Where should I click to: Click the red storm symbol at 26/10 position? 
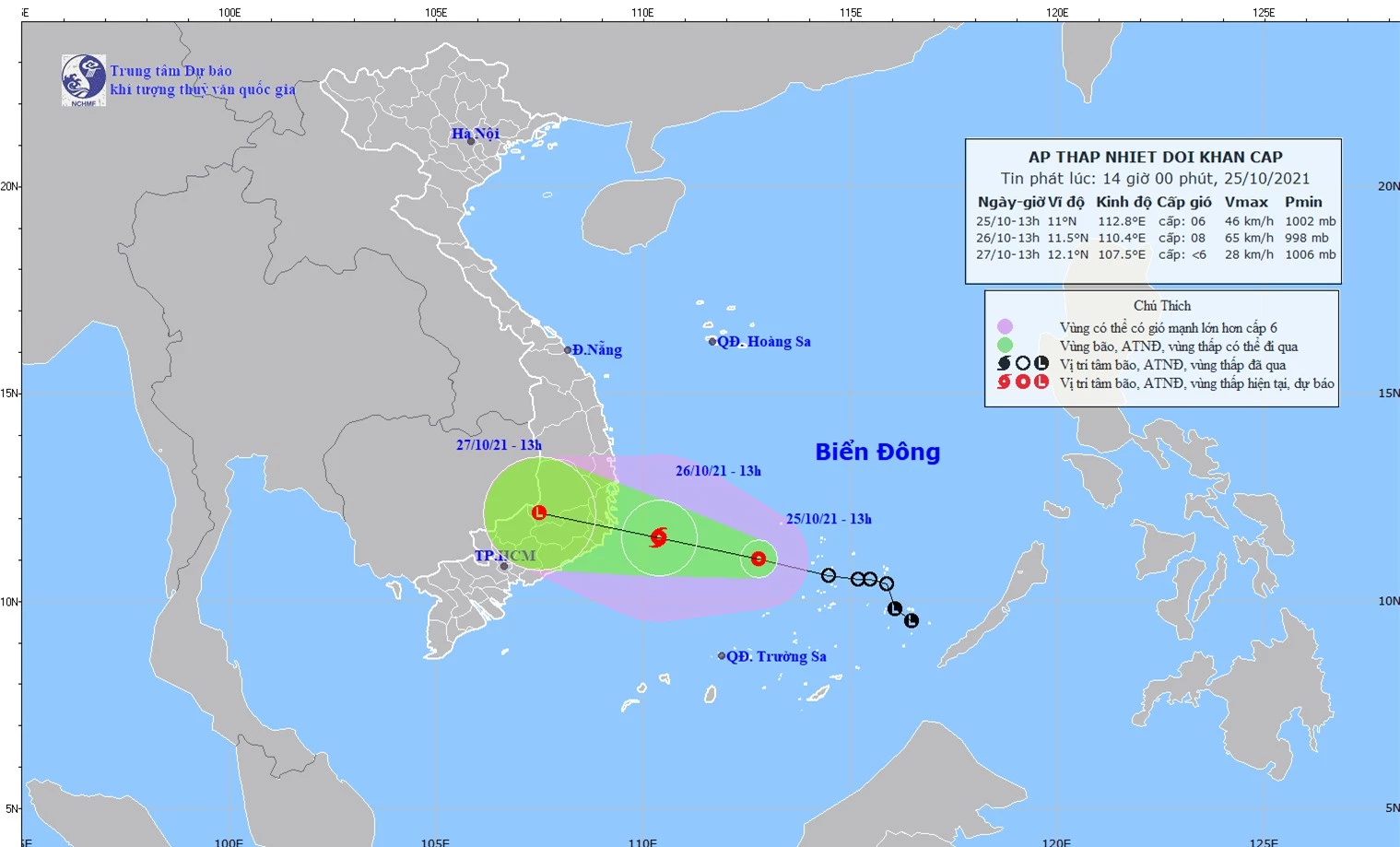click(658, 537)
